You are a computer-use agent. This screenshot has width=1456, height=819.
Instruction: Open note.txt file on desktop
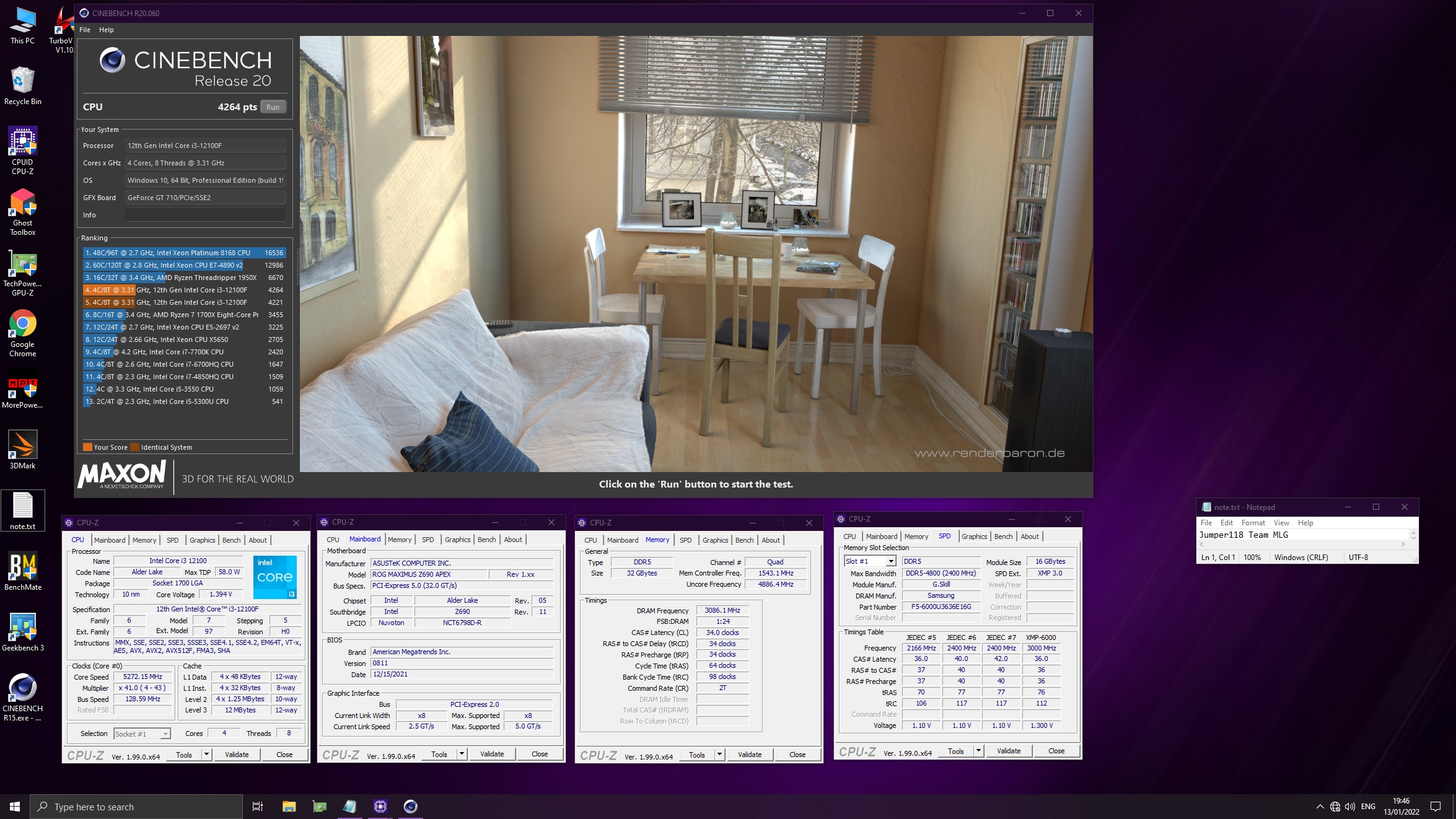pyautogui.click(x=22, y=510)
